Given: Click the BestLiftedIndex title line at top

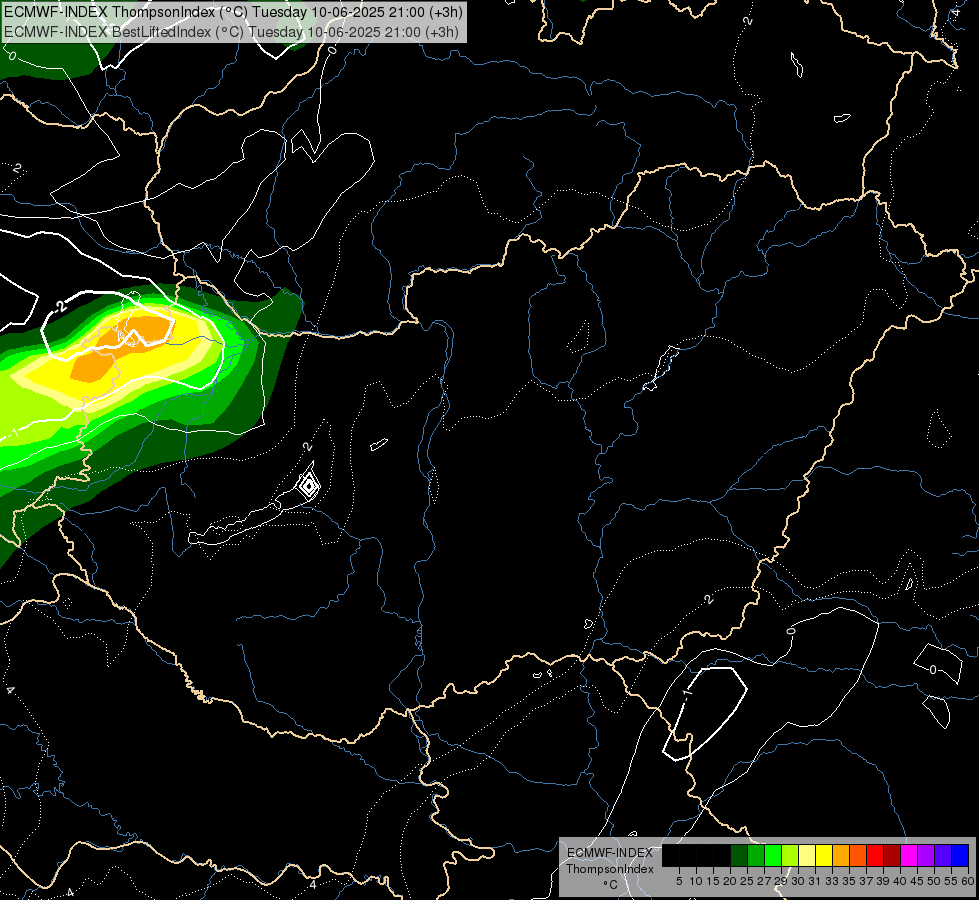Looking at the screenshot, I should click(x=232, y=31).
